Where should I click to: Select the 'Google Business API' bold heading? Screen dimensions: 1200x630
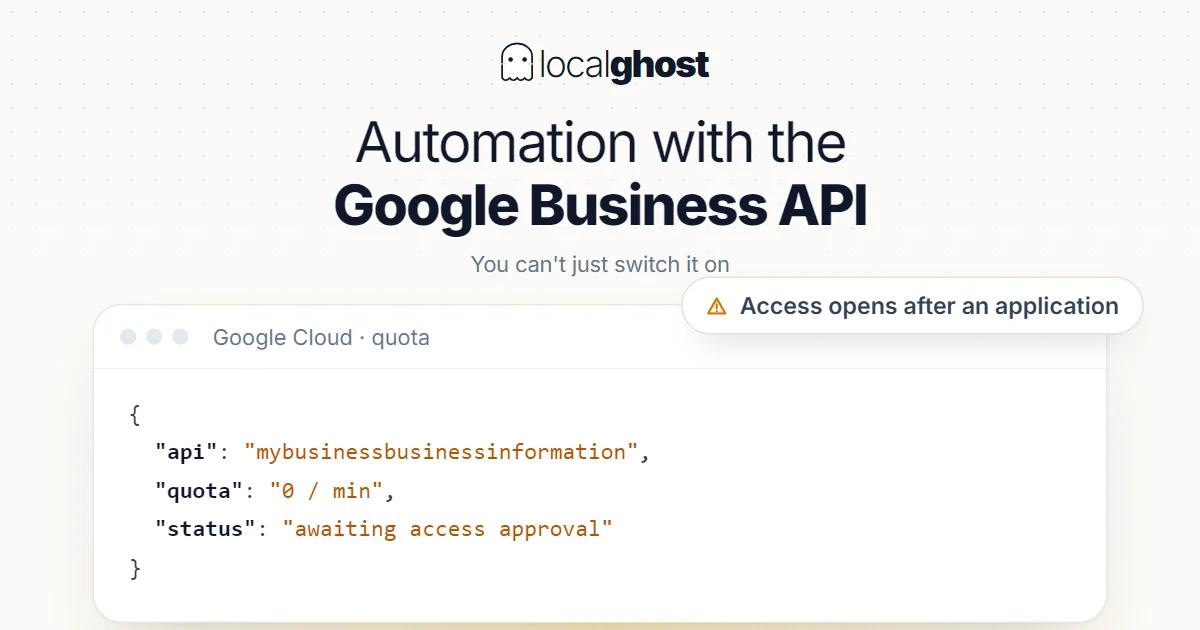tap(600, 206)
